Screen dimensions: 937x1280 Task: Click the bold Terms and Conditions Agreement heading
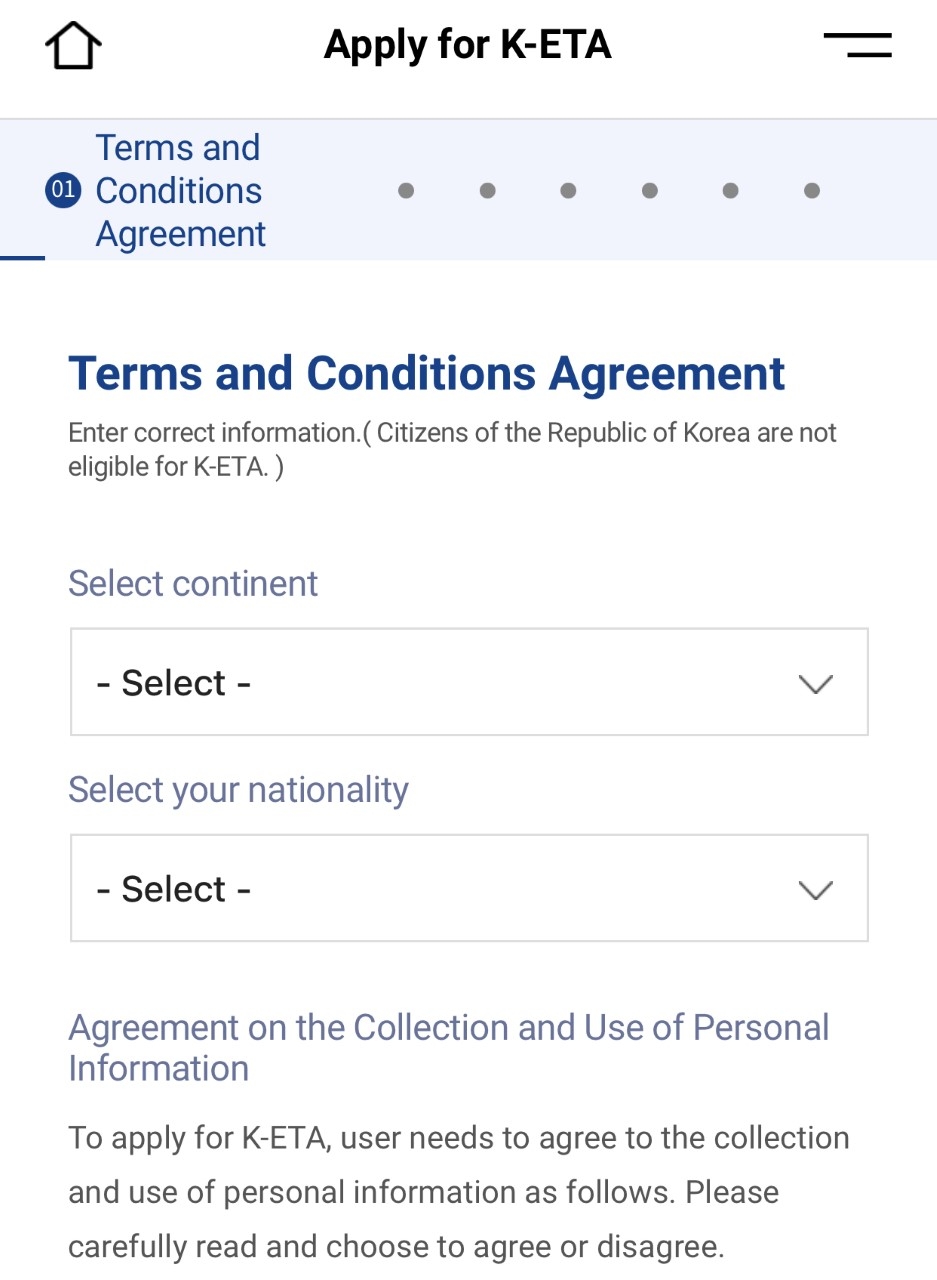[x=426, y=374]
